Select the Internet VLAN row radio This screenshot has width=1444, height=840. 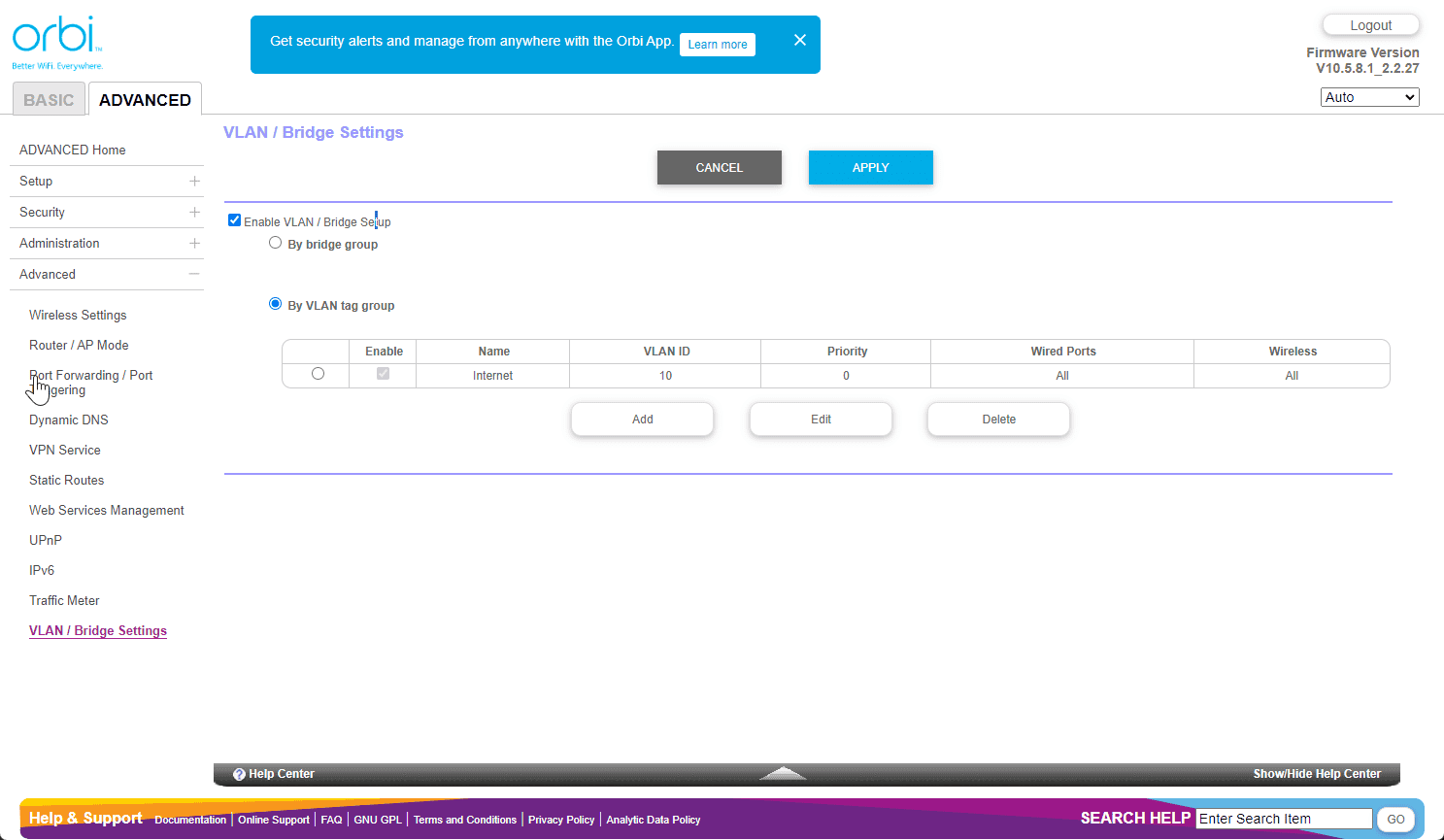click(x=318, y=374)
